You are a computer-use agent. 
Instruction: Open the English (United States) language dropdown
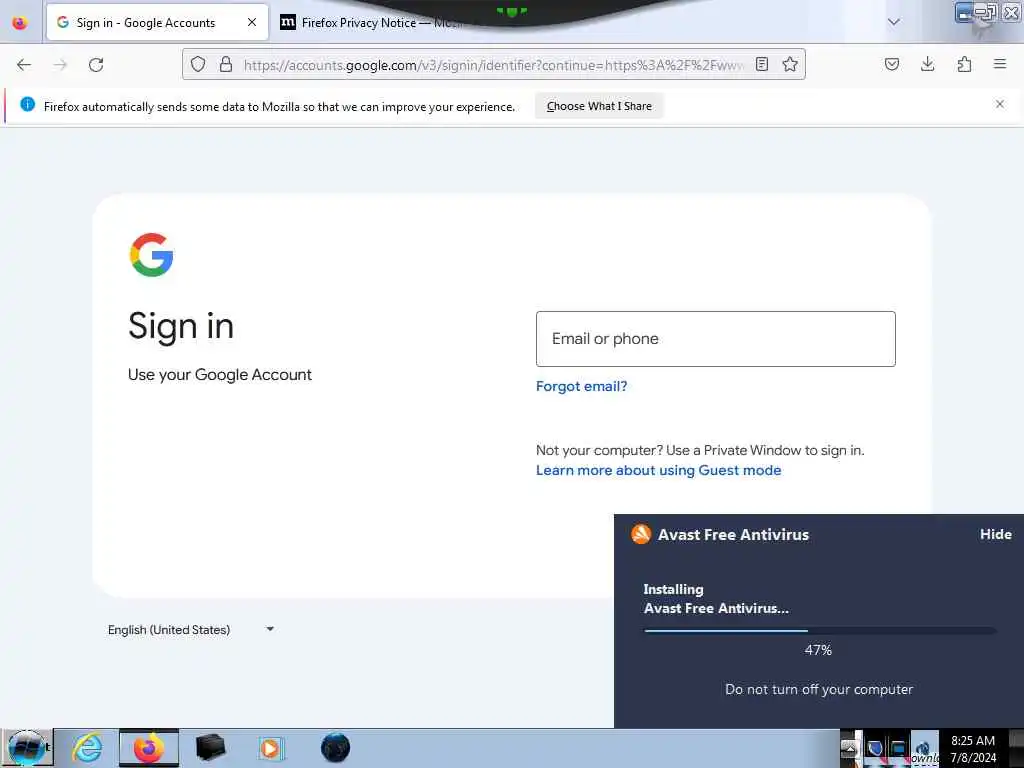190,630
